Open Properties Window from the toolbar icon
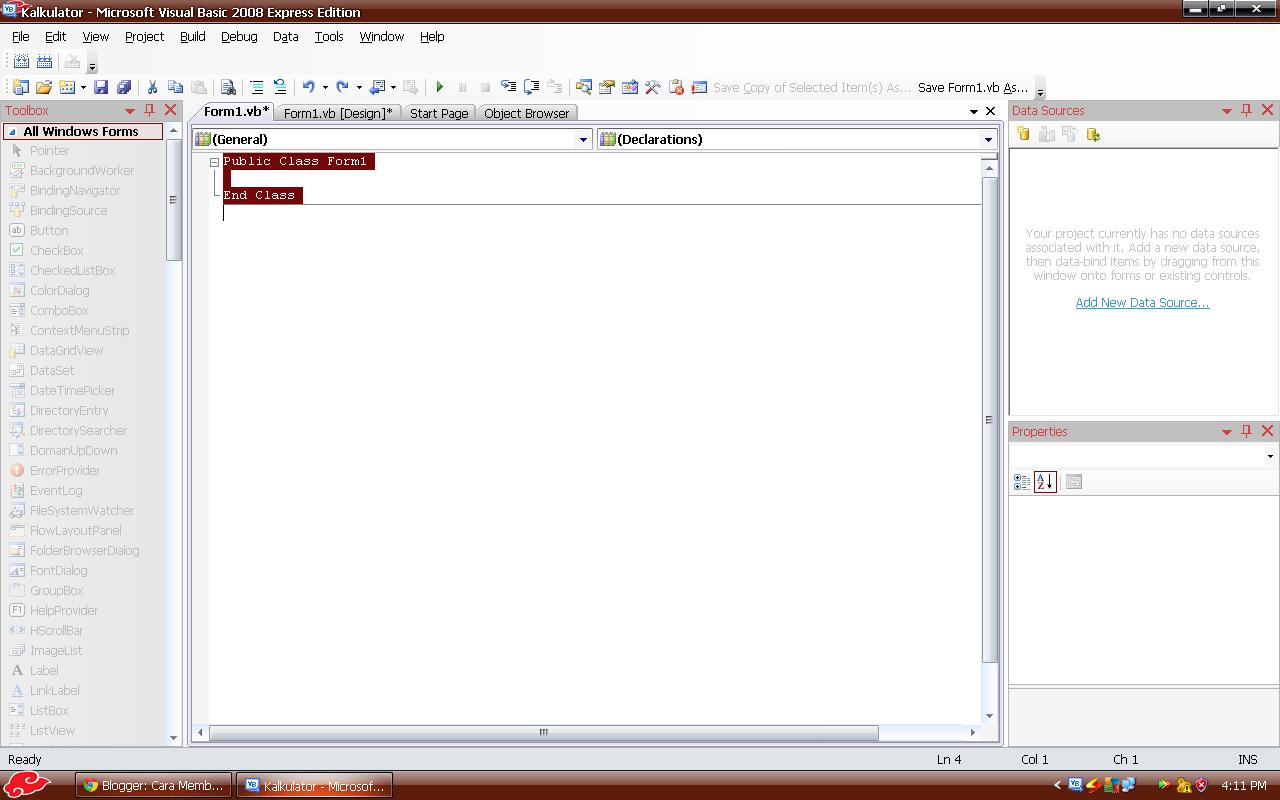The width and height of the screenshot is (1280, 800). (x=607, y=87)
